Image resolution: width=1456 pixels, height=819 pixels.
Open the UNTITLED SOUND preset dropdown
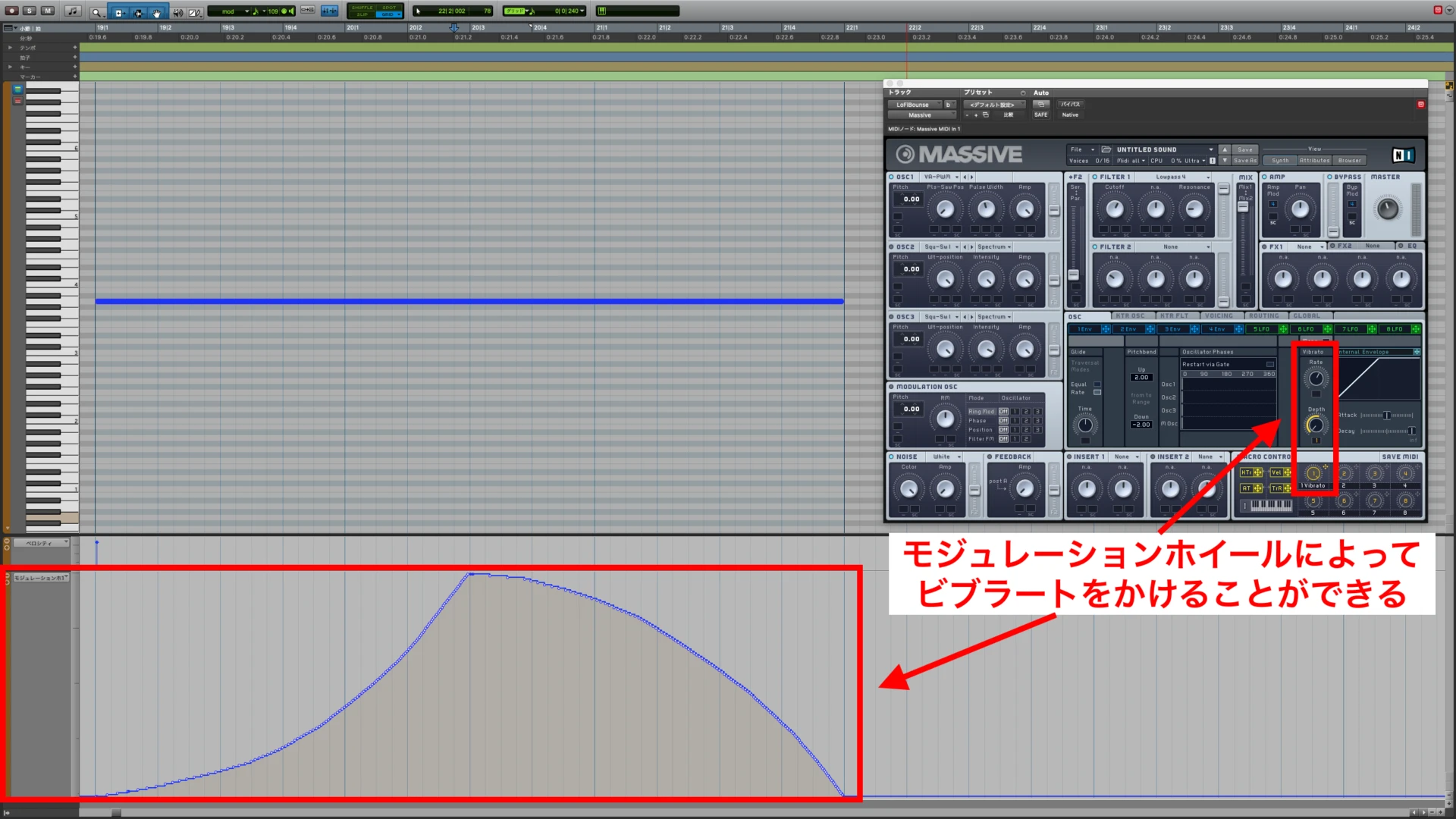[x=1211, y=149]
